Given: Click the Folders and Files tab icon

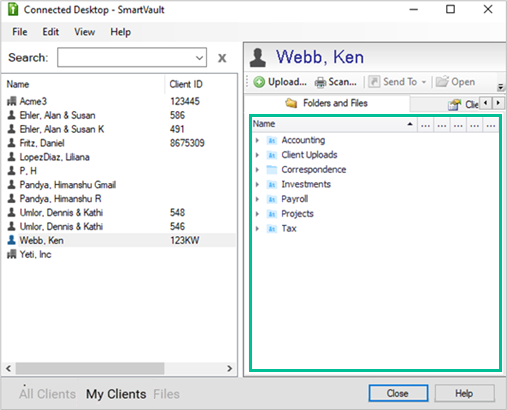Looking at the screenshot, I should click(291, 103).
